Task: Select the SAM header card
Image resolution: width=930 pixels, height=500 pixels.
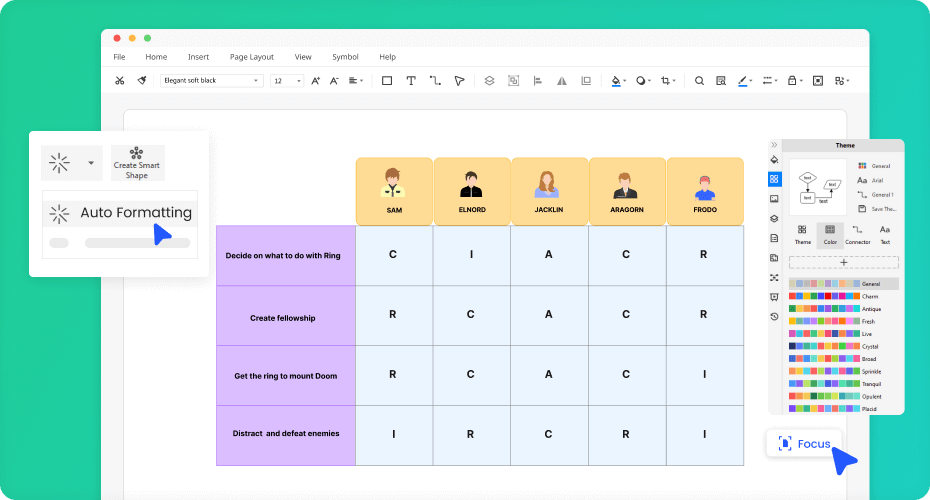Action: click(394, 191)
